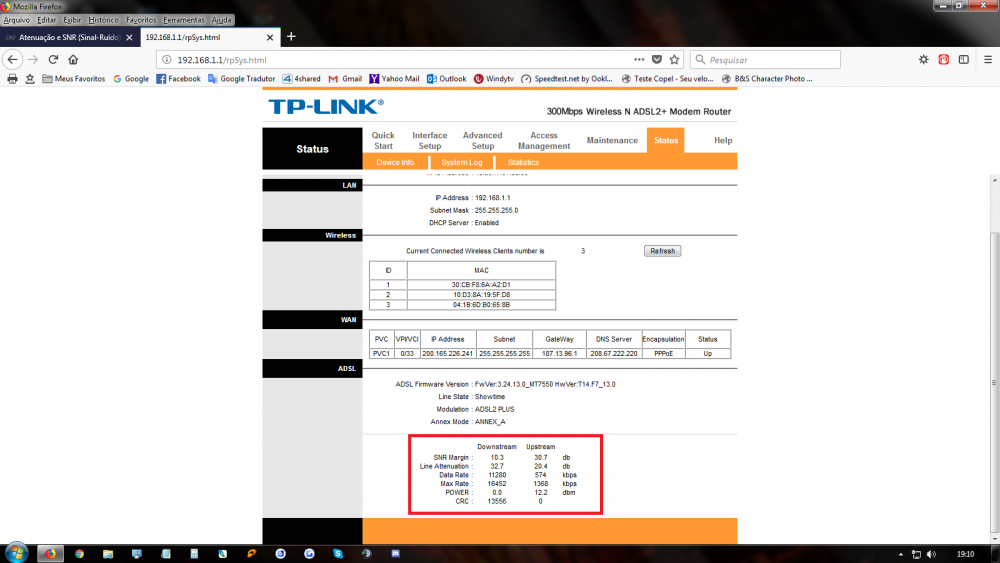This screenshot has width=1000, height=563.
Task: Open the Favoritos menu
Action: (x=140, y=20)
